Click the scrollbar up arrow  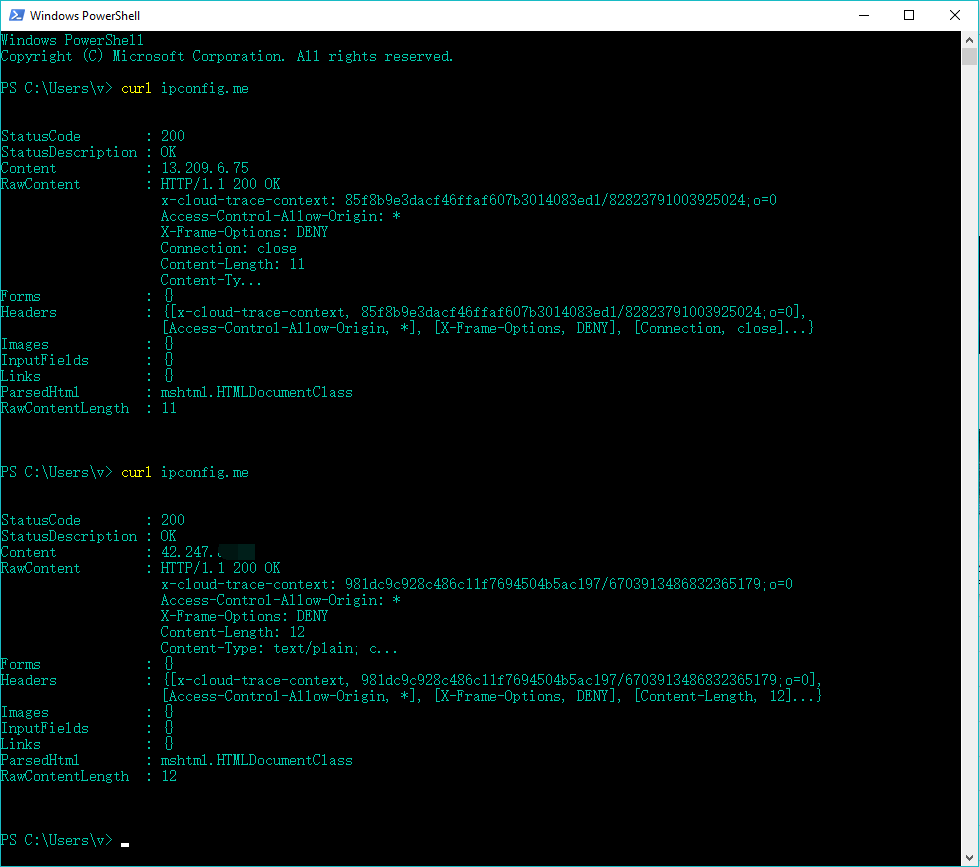pos(969,40)
